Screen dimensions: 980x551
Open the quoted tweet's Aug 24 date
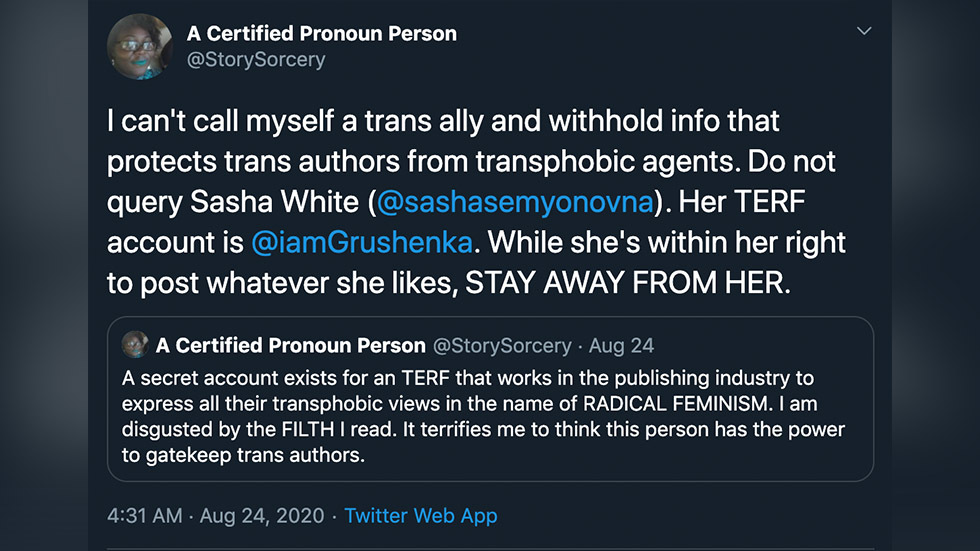coord(621,345)
